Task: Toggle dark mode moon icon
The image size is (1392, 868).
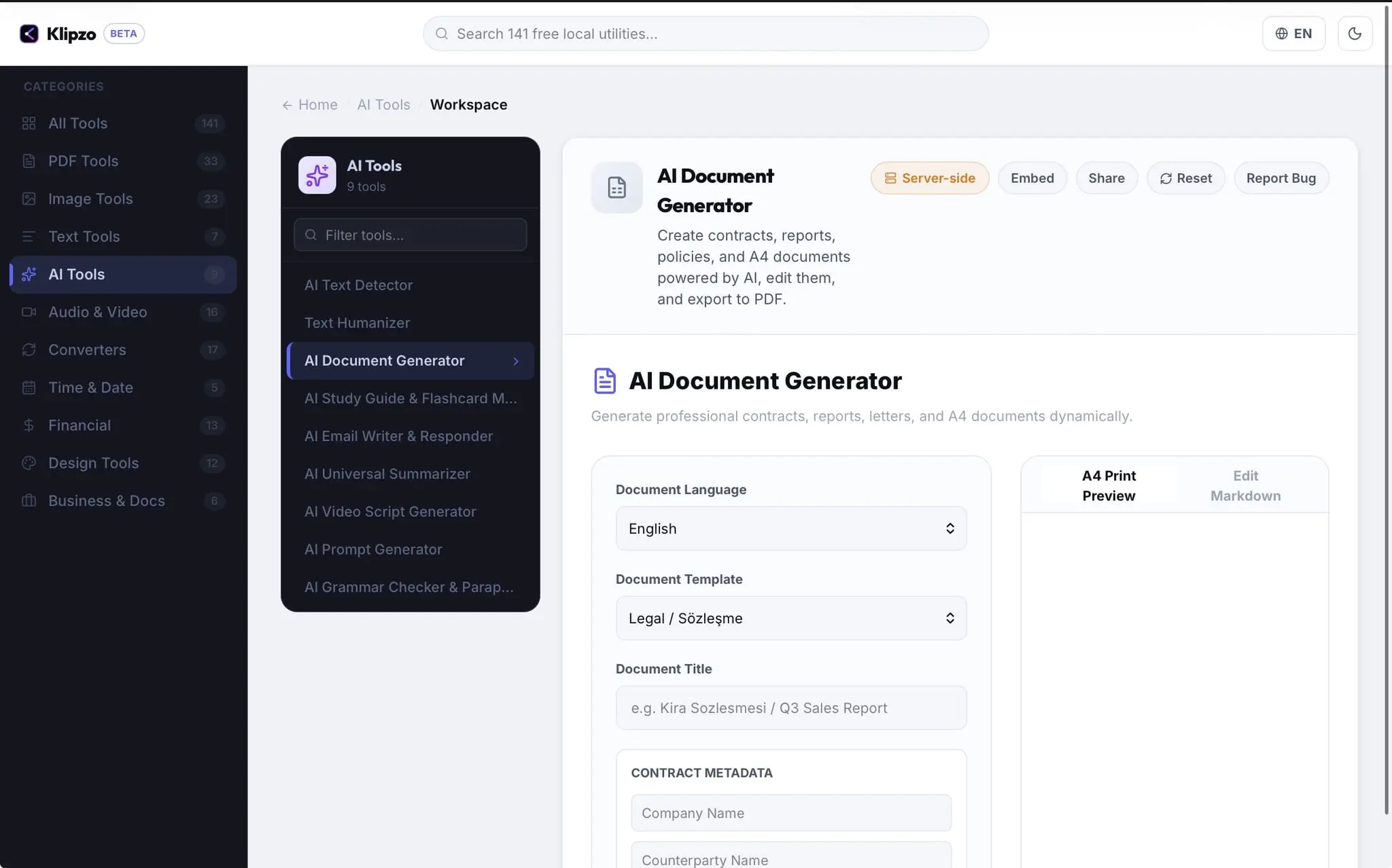Action: pyautogui.click(x=1355, y=33)
